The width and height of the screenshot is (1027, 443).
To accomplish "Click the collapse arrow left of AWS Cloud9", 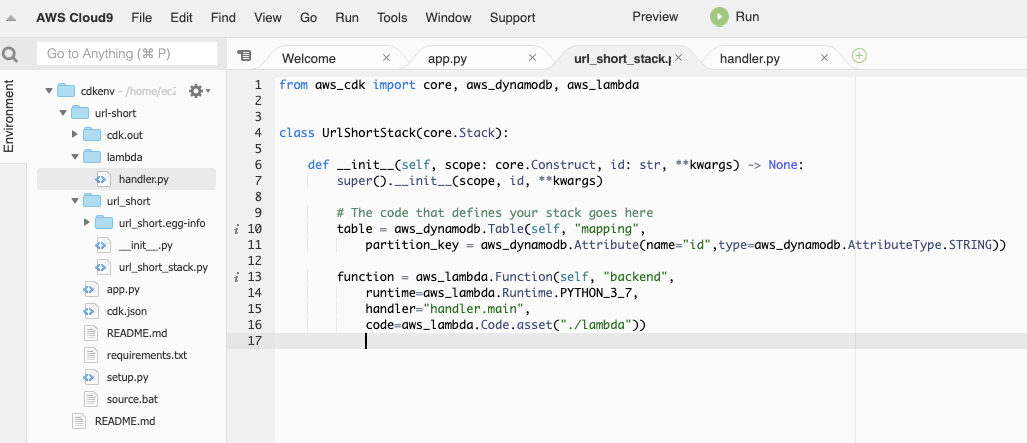I will [10, 18].
